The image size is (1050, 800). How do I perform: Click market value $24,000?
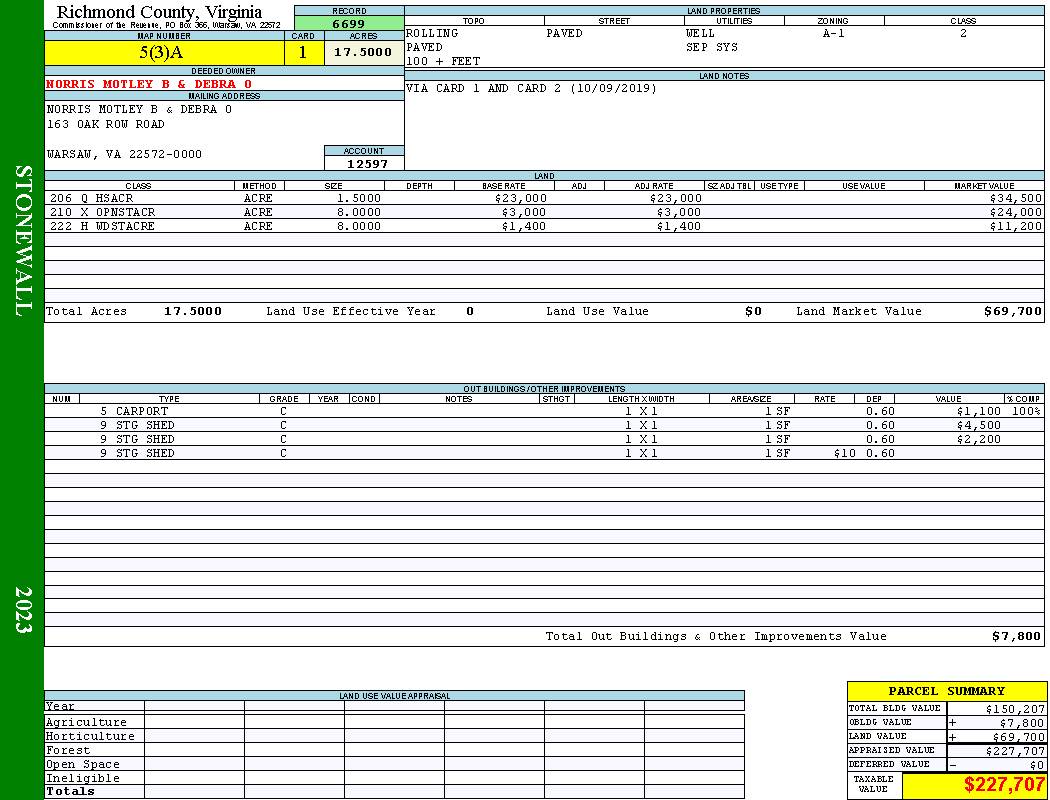coord(1016,212)
